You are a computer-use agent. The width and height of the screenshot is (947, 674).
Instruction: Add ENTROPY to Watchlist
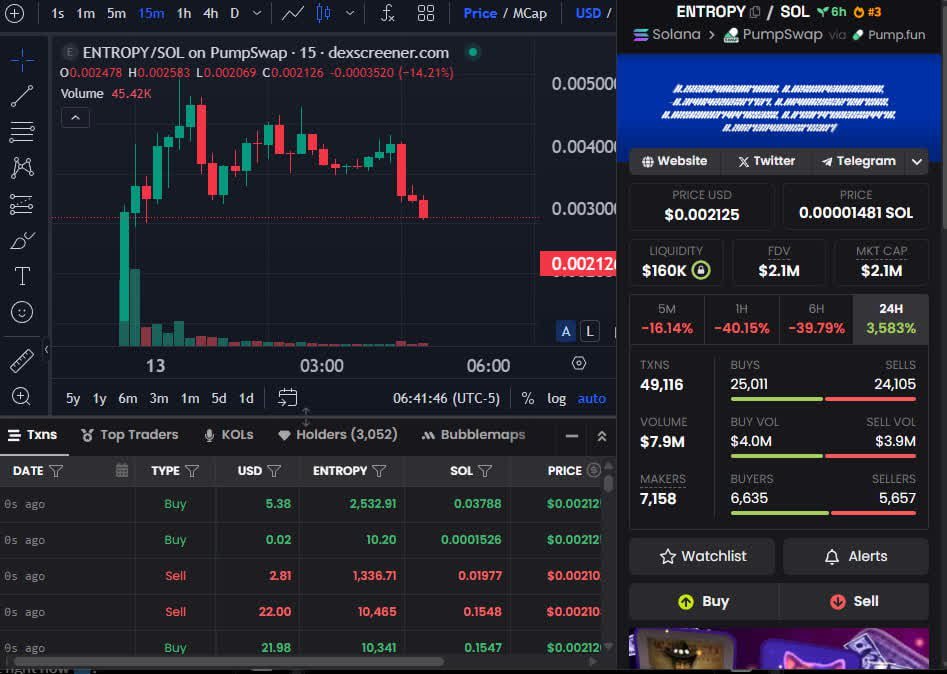coord(702,556)
